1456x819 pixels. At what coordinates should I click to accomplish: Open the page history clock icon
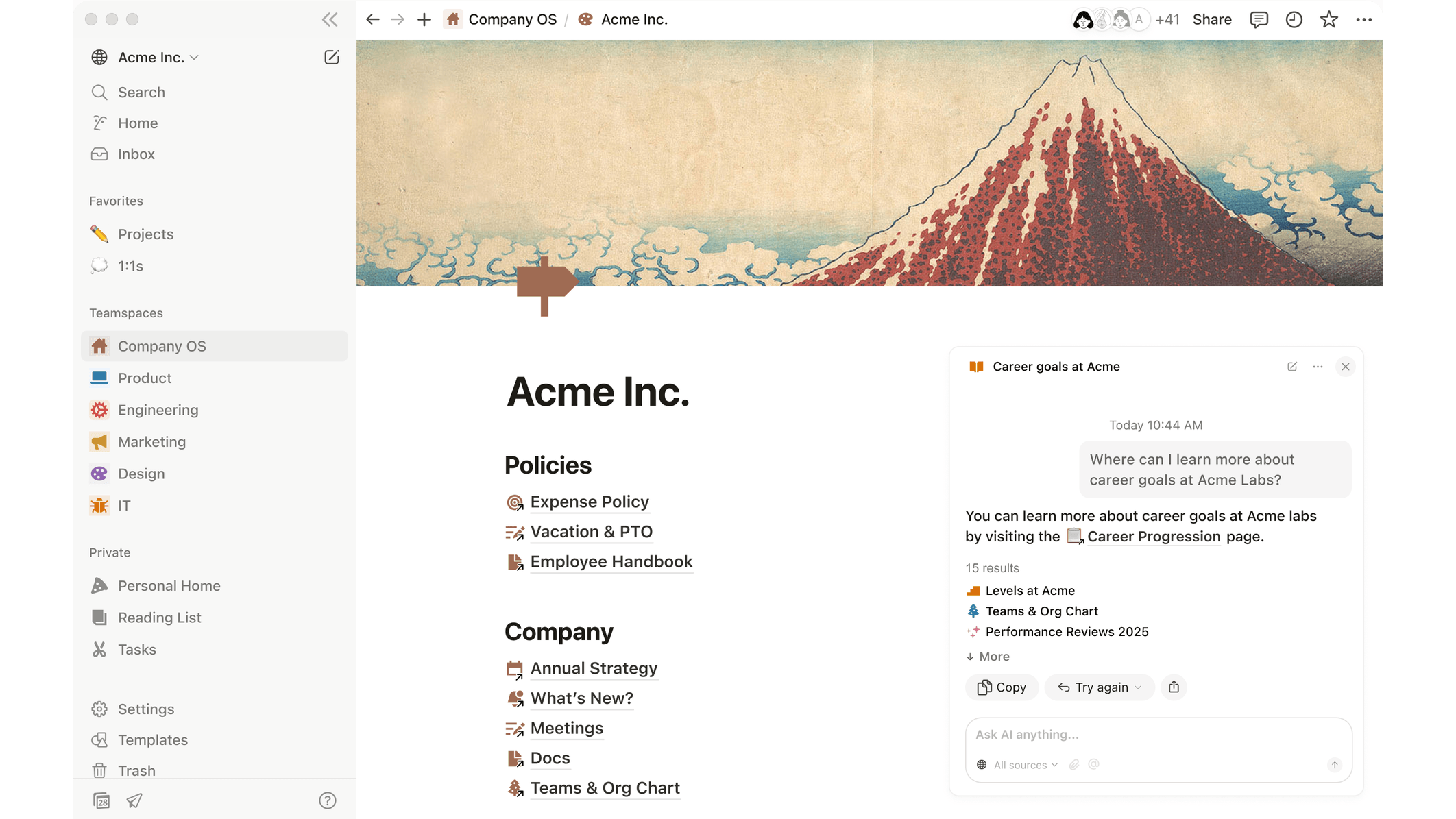[x=1294, y=19]
